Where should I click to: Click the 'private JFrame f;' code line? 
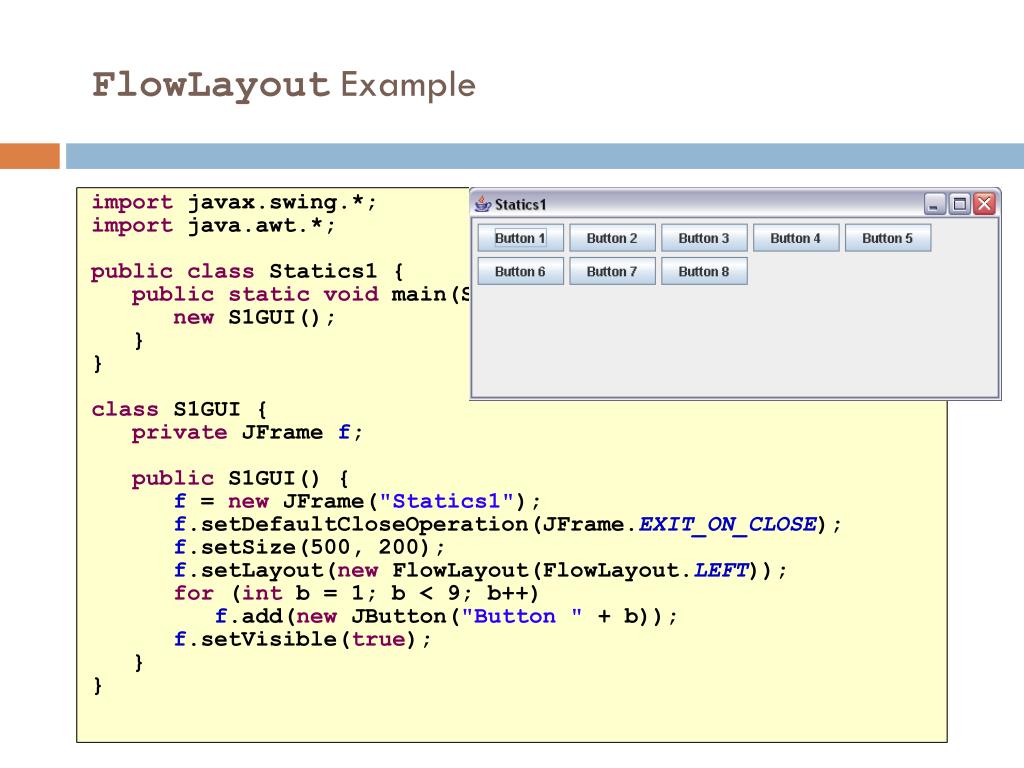(247, 432)
